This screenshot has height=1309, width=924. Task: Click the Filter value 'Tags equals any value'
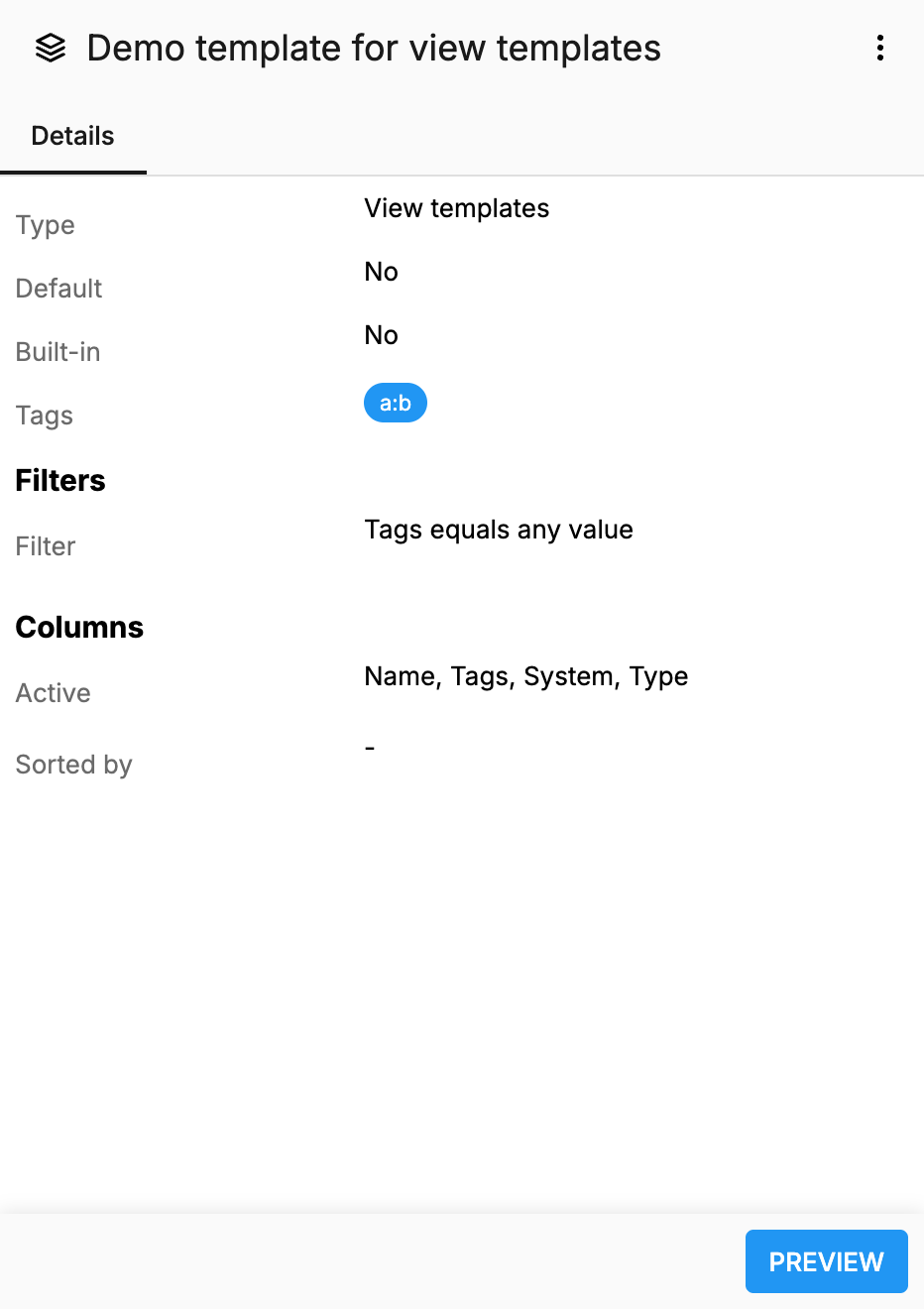499,530
